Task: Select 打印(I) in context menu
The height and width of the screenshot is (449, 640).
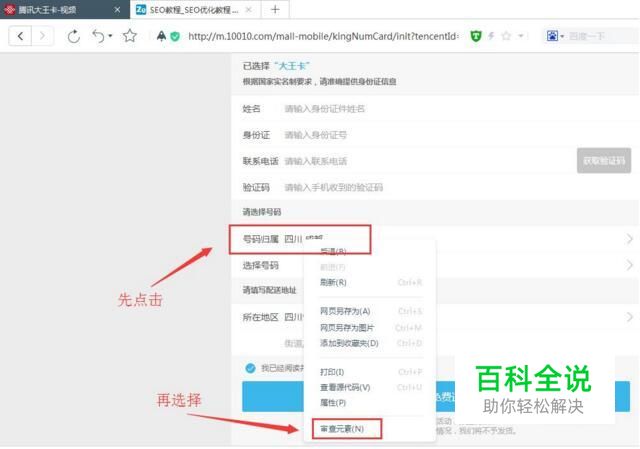Action: click(x=370, y=372)
